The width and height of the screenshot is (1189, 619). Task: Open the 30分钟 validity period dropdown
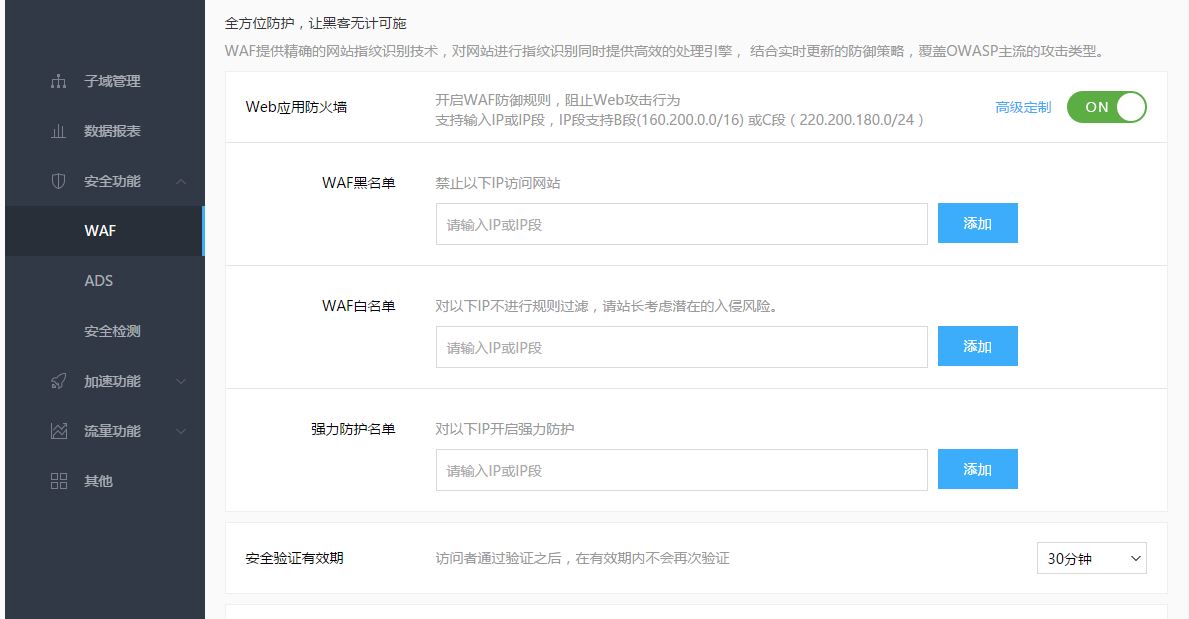pos(1090,558)
